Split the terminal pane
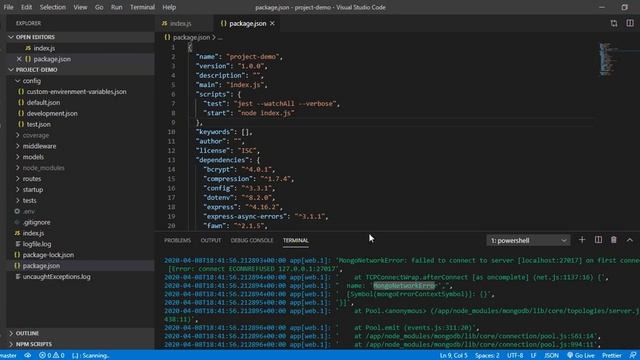The width and height of the screenshot is (640, 360). pos(598,240)
